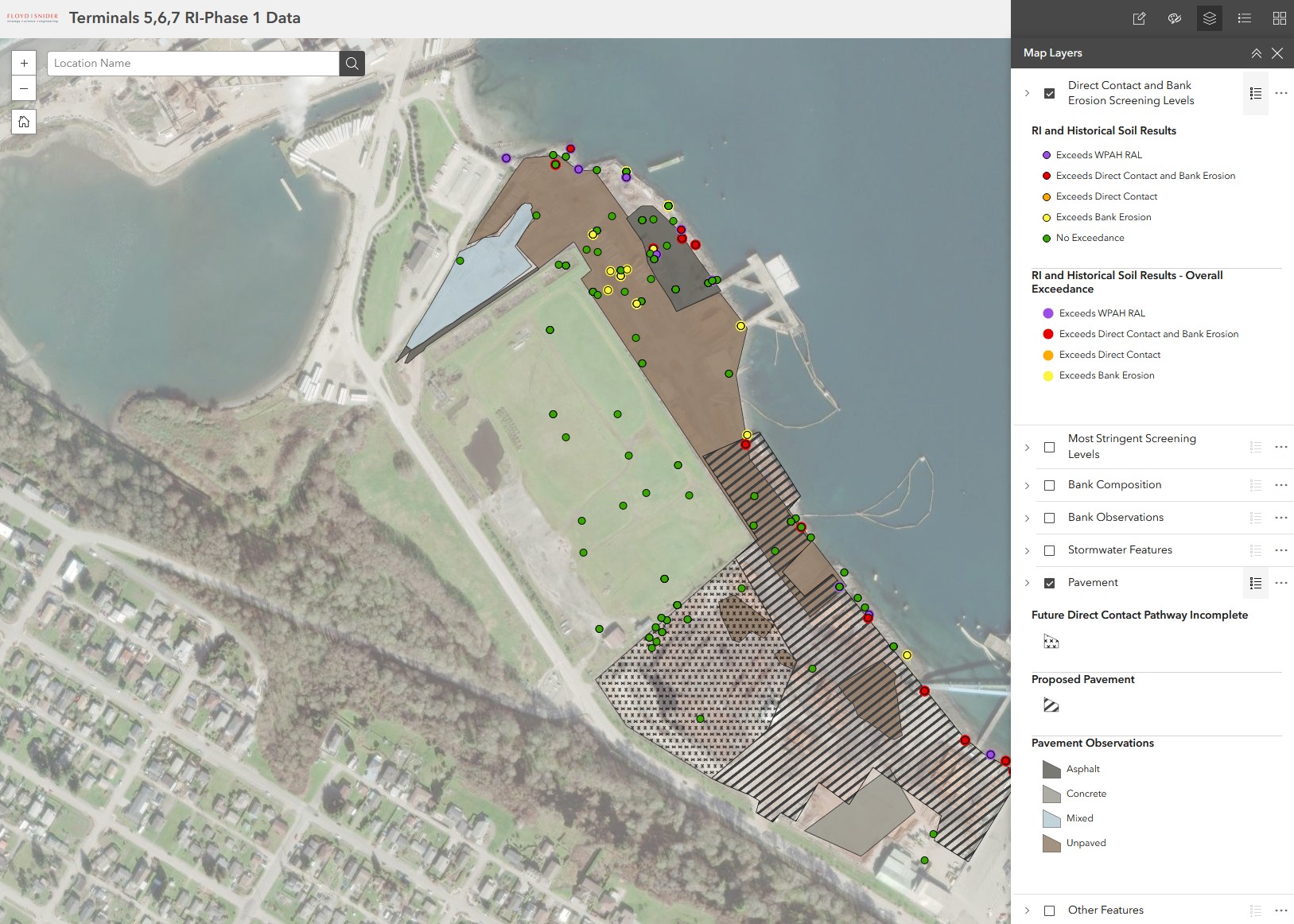Expand the Most Stringent Screening Levels layer
The width and height of the screenshot is (1294, 924).
tap(1027, 447)
